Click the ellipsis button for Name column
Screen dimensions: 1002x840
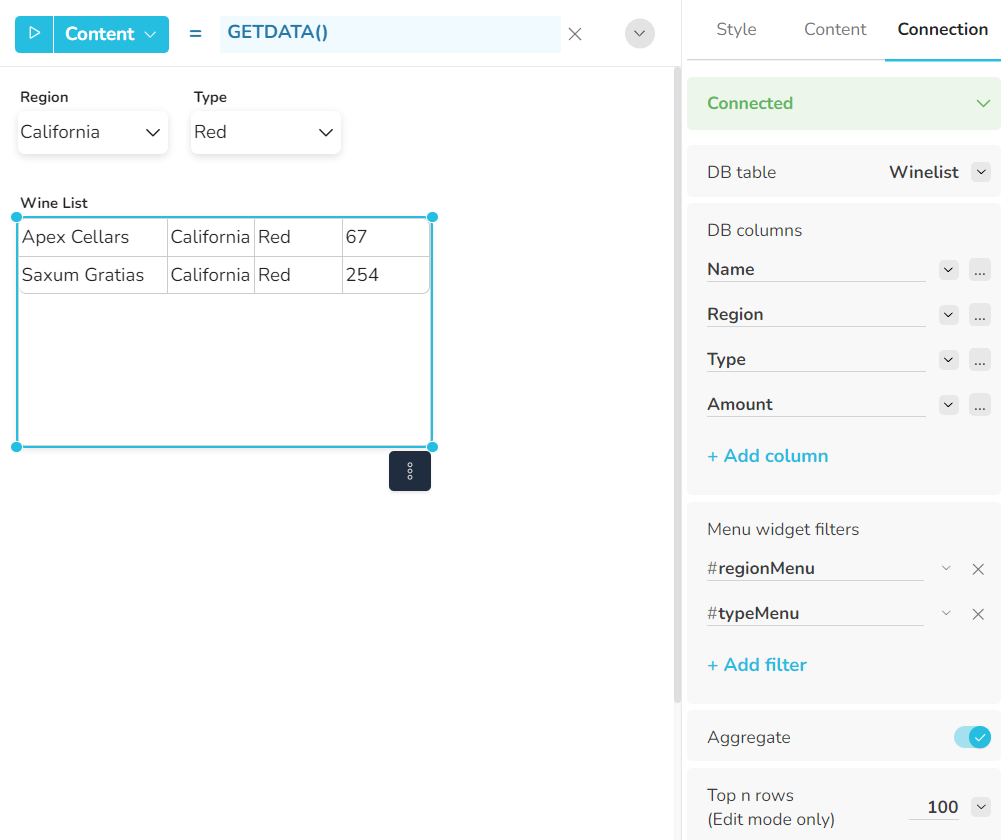979,270
